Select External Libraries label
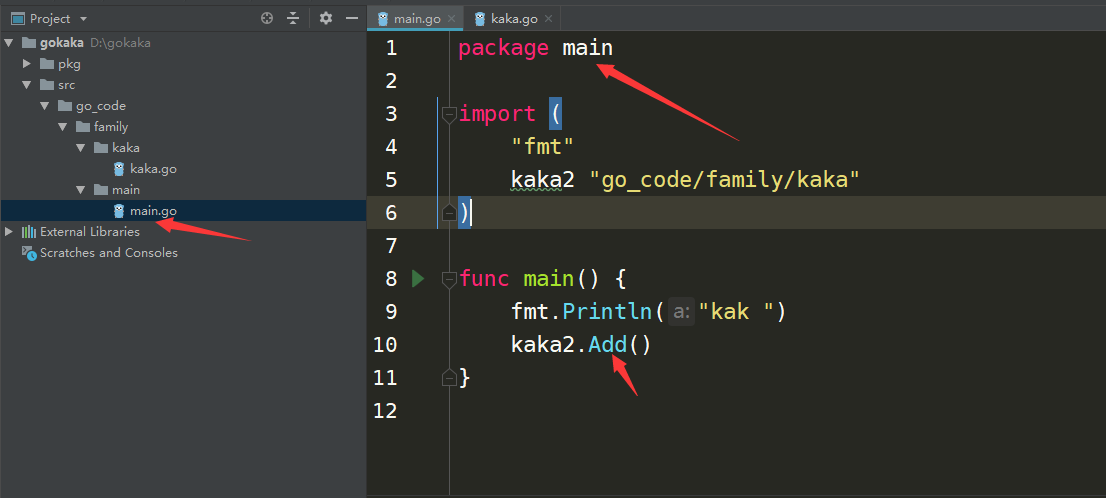This screenshot has height=498, width=1106. pyautogui.click(x=90, y=231)
